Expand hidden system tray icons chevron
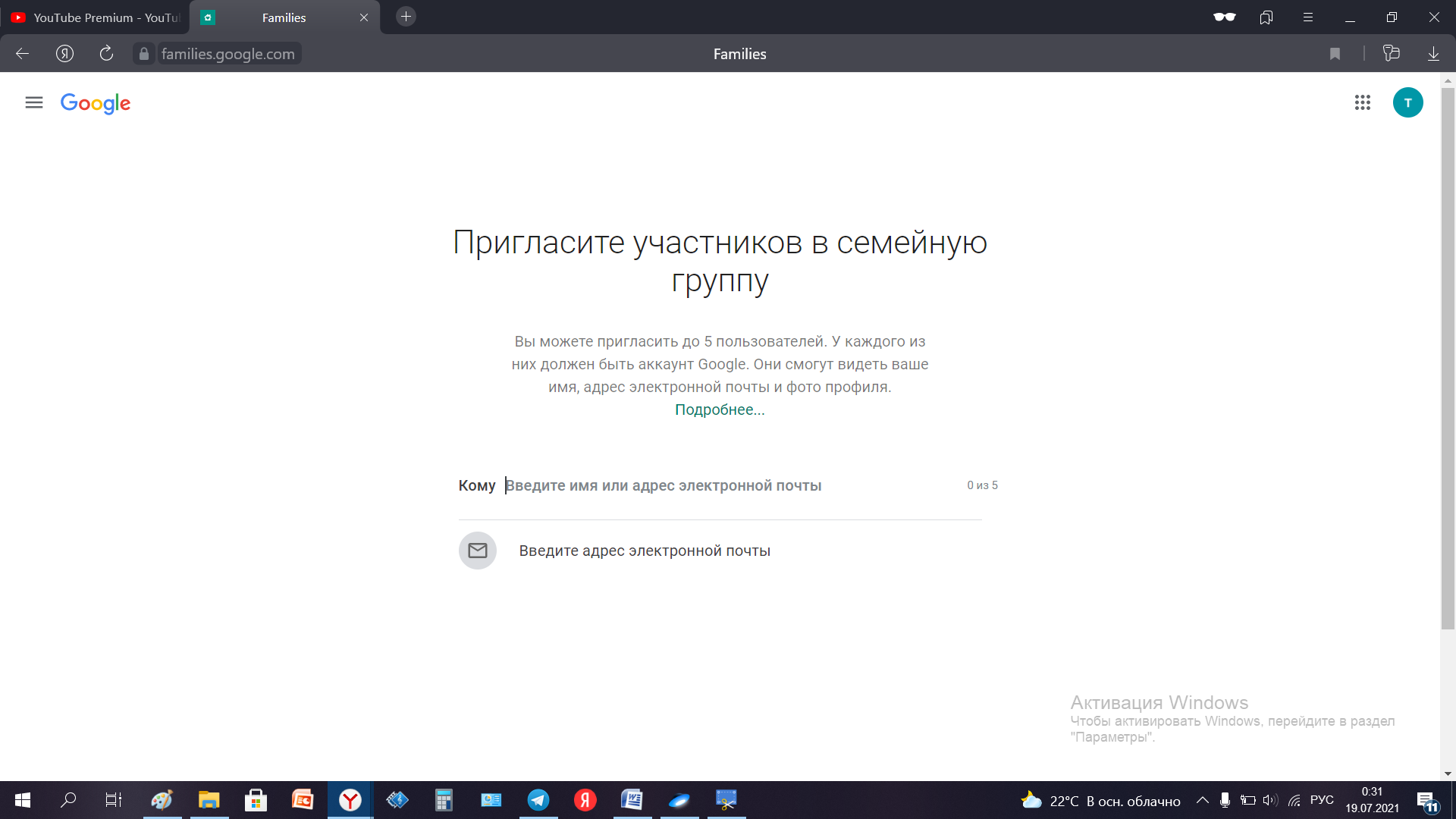Viewport: 1456px width, 819px height. pos(1203,800)
